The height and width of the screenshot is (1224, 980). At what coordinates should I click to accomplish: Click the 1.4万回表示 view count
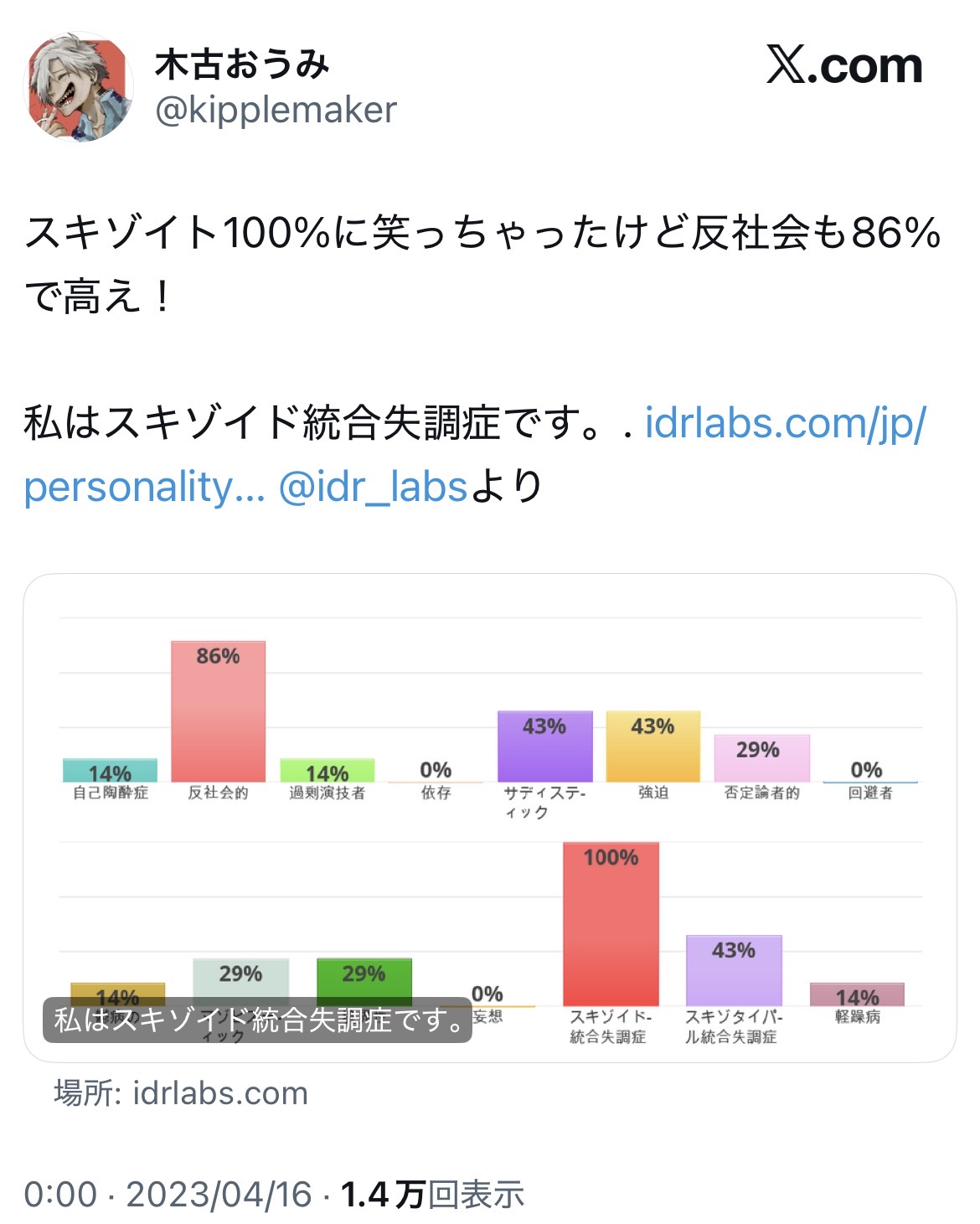432,1194
